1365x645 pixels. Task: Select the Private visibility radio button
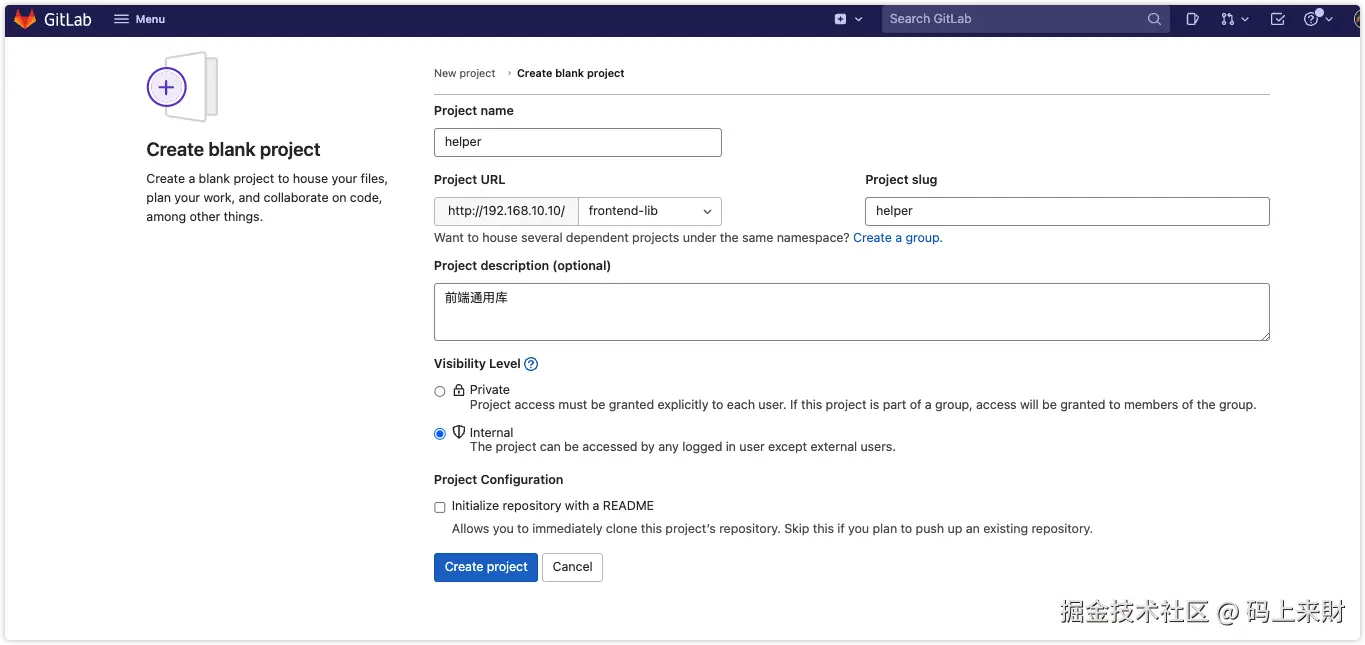click(x=440, y=391)
